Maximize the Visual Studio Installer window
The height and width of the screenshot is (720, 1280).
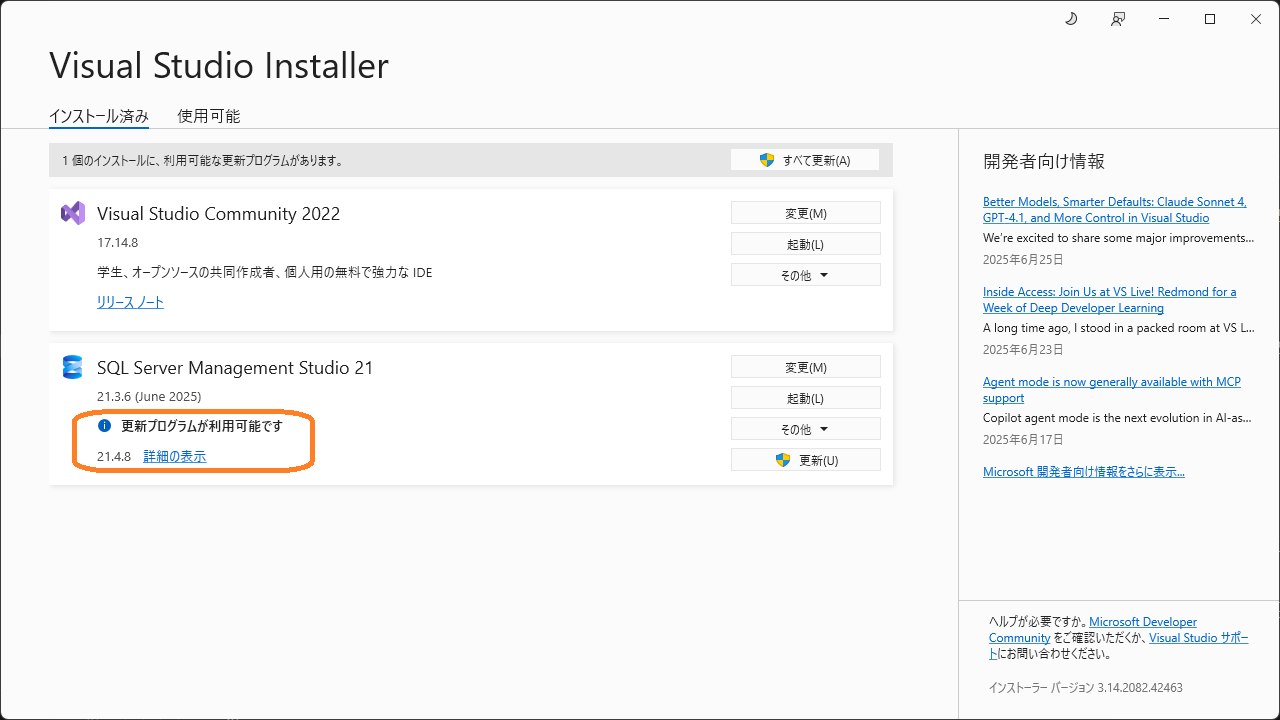pos(1210,19)
